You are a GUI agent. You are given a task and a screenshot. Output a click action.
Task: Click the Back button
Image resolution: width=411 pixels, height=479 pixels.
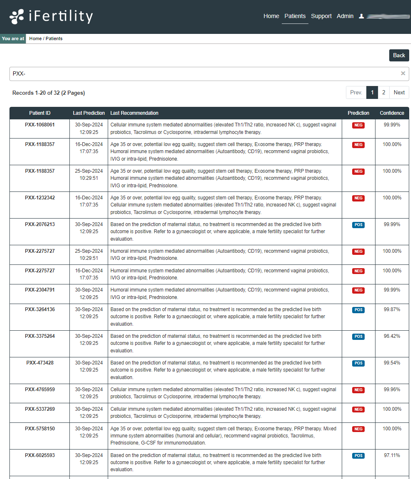pyautogui.click(x=399, y=55)
